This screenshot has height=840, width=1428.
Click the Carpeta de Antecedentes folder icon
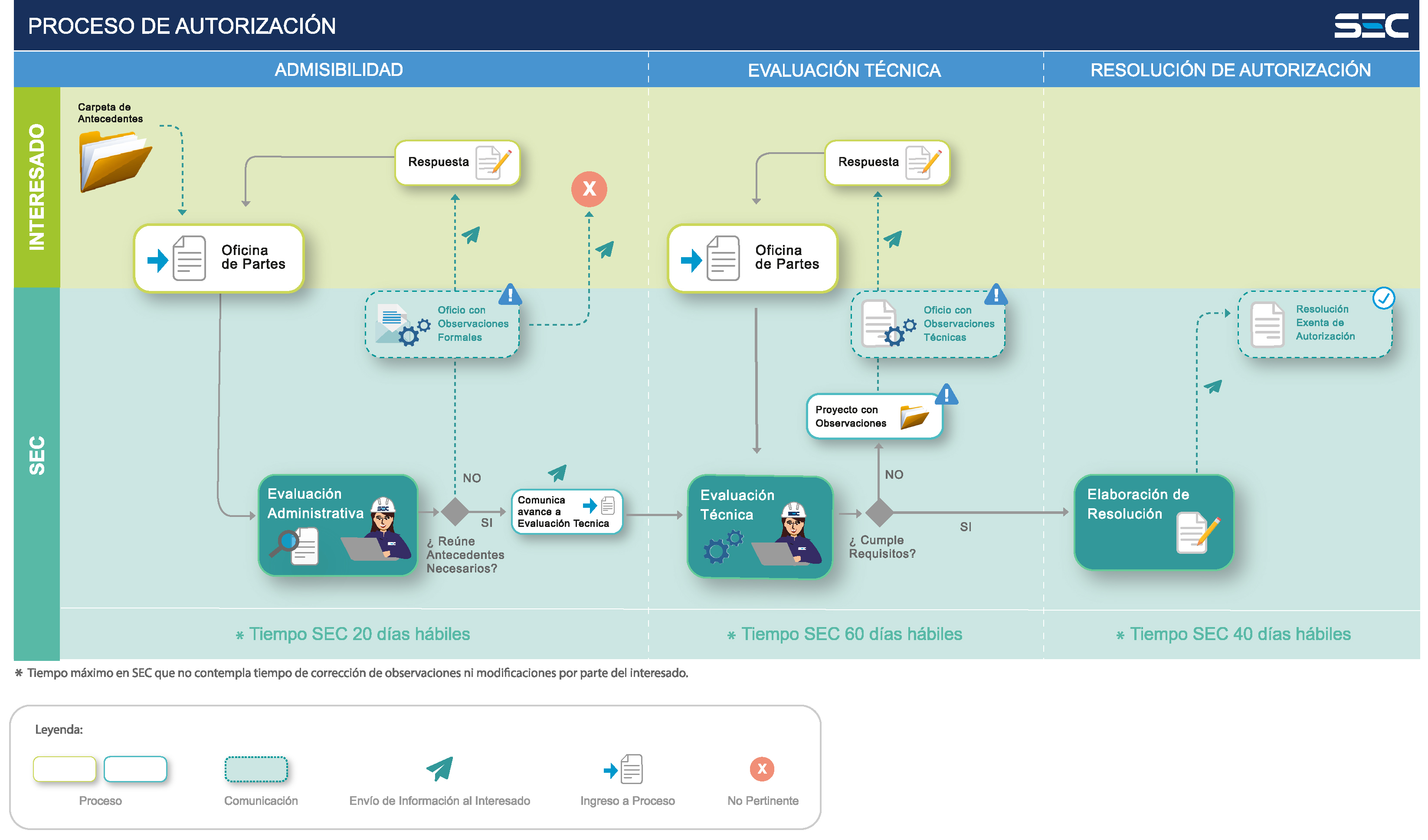pyautogui.click(x=115, y=161)
